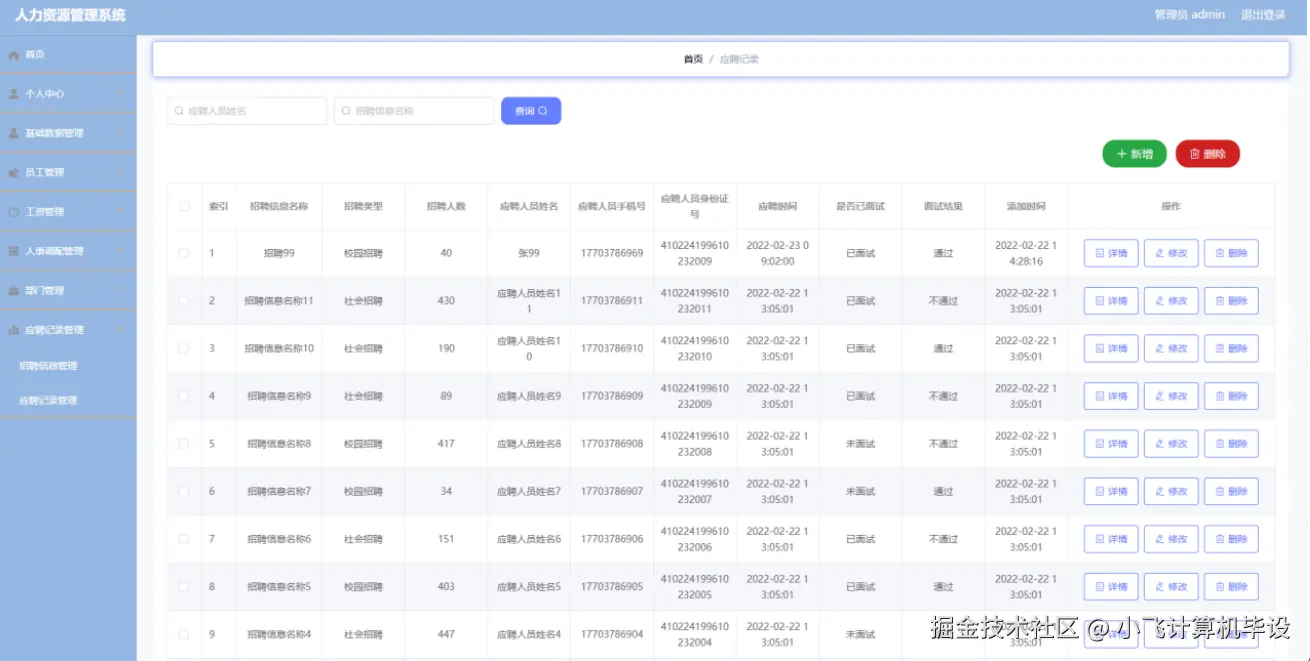Delete the 招聘99 row
1310x661 pixels.
pyautogui.click(x=1231, y=253)
